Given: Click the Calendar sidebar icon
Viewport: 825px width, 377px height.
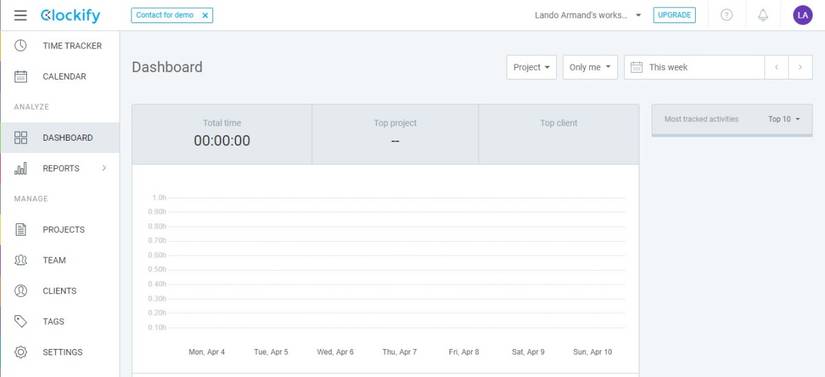Looking at the screenshot, I should 21,76.
